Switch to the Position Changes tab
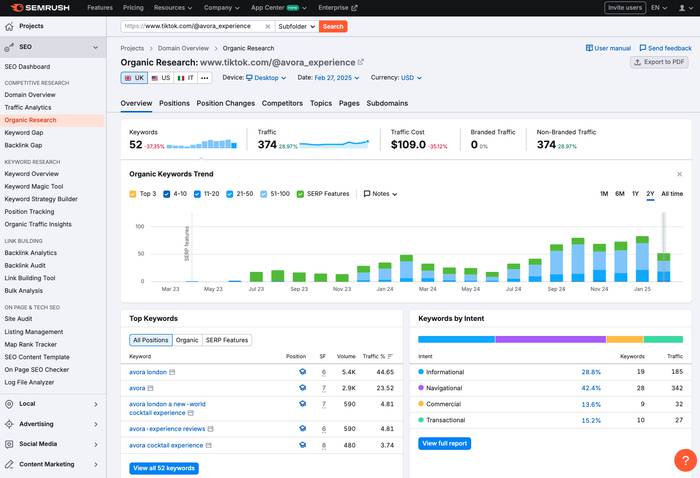The height and width of the screenshot is (478, 700). (225, 103)
